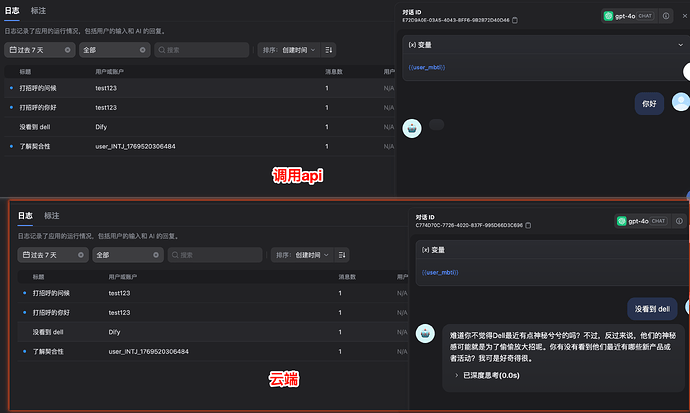Viewport: 690px width, 413px height.
Task: Switch to the 标注 tab in lower view
Action: click(x=51, y=216)
